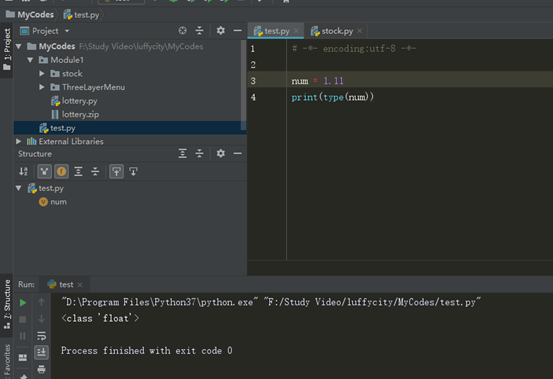
Task: Select test.py in project tree
Action: point(130,128)
